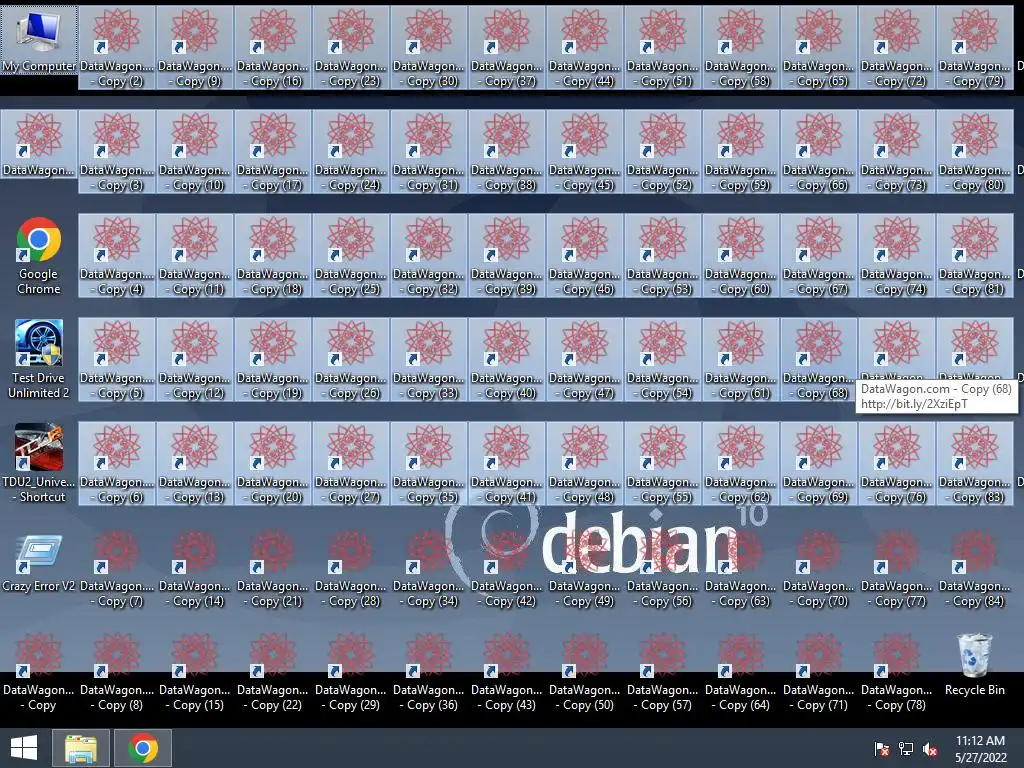The height and width of the screenshot is (768, 1024).
Task: Select the My Computer desktop icon
Action: (39, 40)
